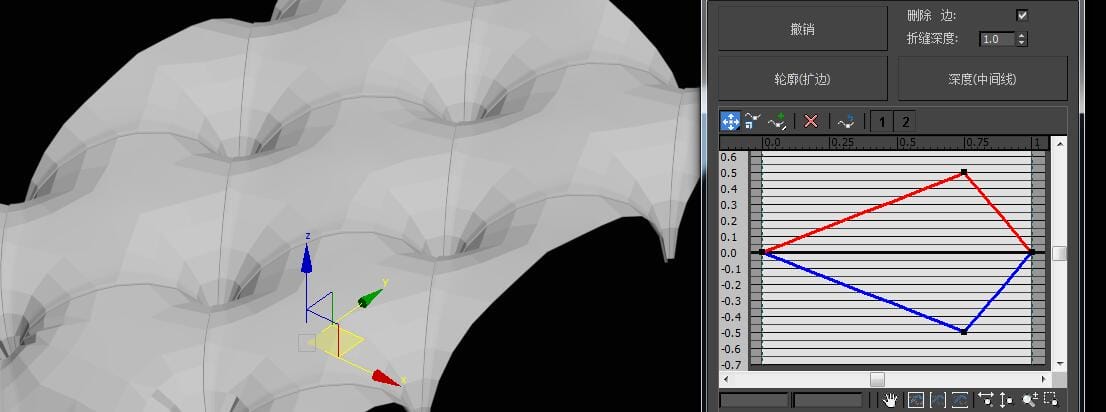
Task: Toggle curve 1 display button
Action: pos(882,121)
